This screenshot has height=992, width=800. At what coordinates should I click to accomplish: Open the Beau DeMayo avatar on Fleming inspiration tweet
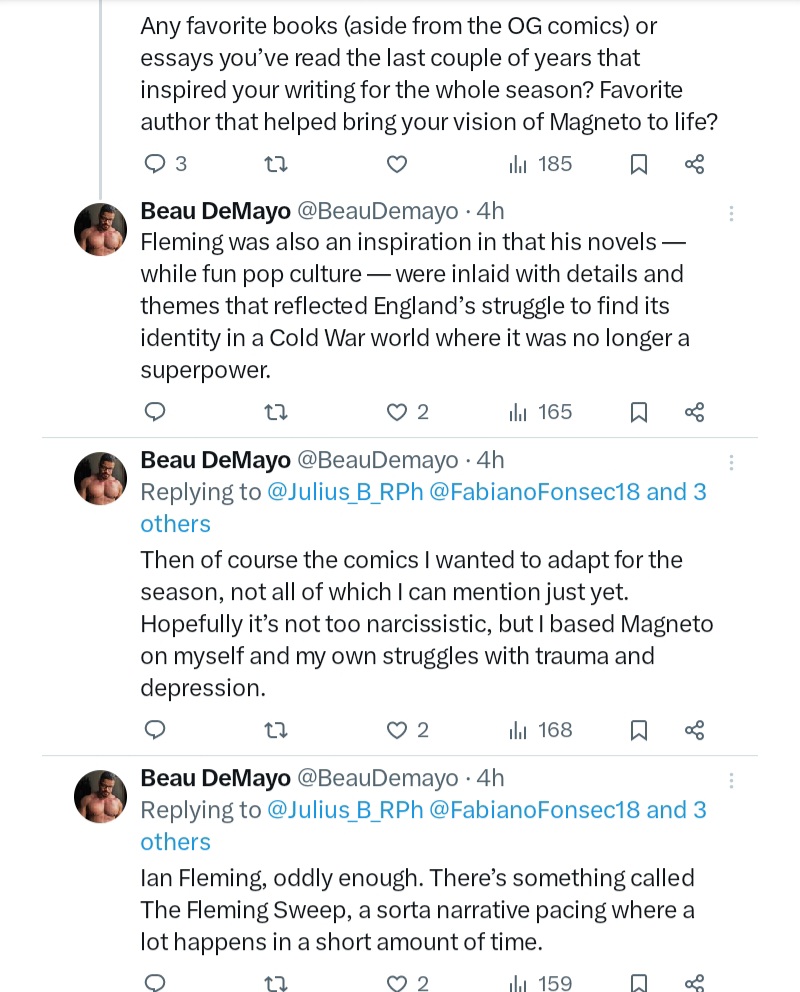point(101,229)
